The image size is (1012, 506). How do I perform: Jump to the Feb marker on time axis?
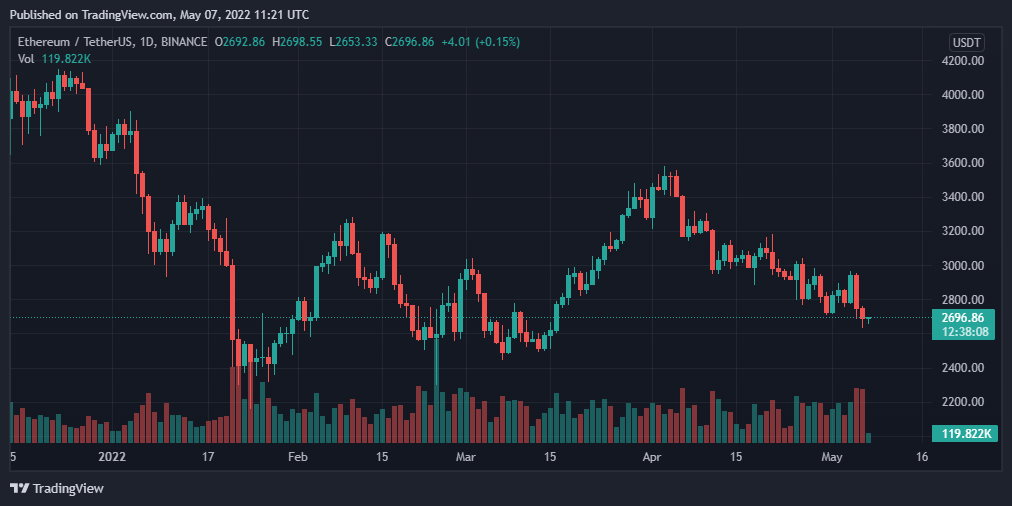tap(298, 457)
